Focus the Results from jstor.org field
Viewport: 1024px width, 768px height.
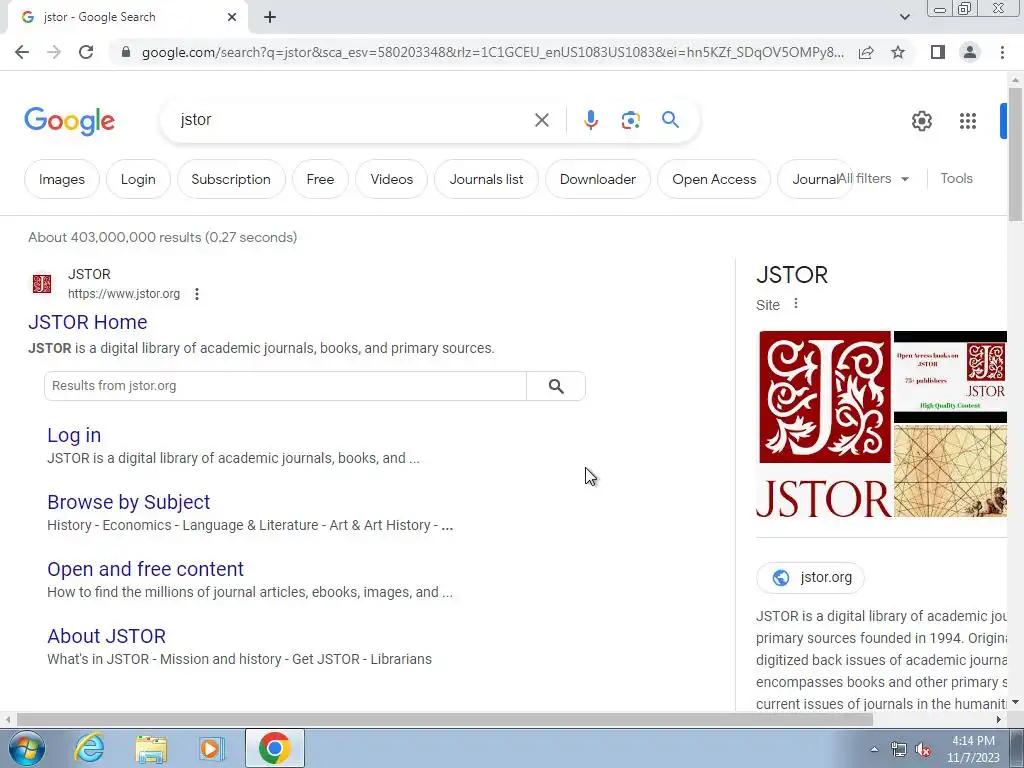[285, 386]
